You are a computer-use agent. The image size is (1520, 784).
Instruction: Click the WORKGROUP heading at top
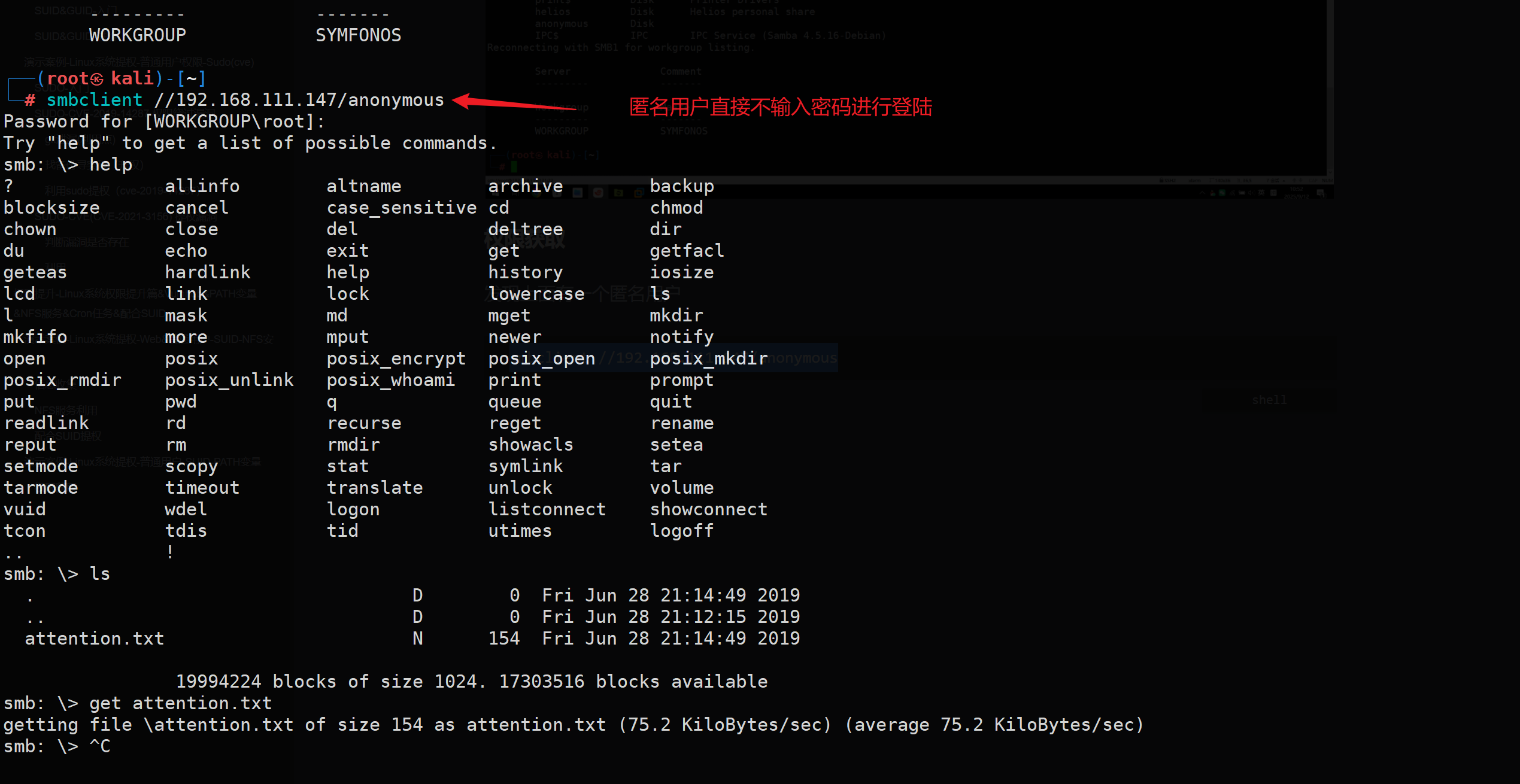tap(137, 35)
